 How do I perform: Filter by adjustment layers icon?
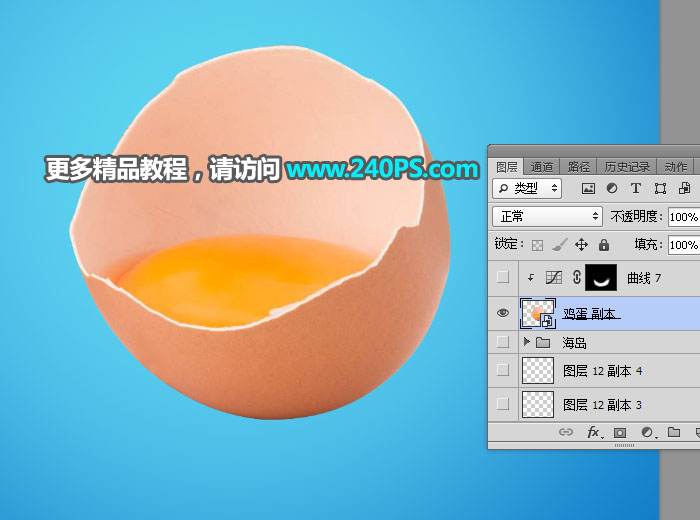[x=612, y=189]
